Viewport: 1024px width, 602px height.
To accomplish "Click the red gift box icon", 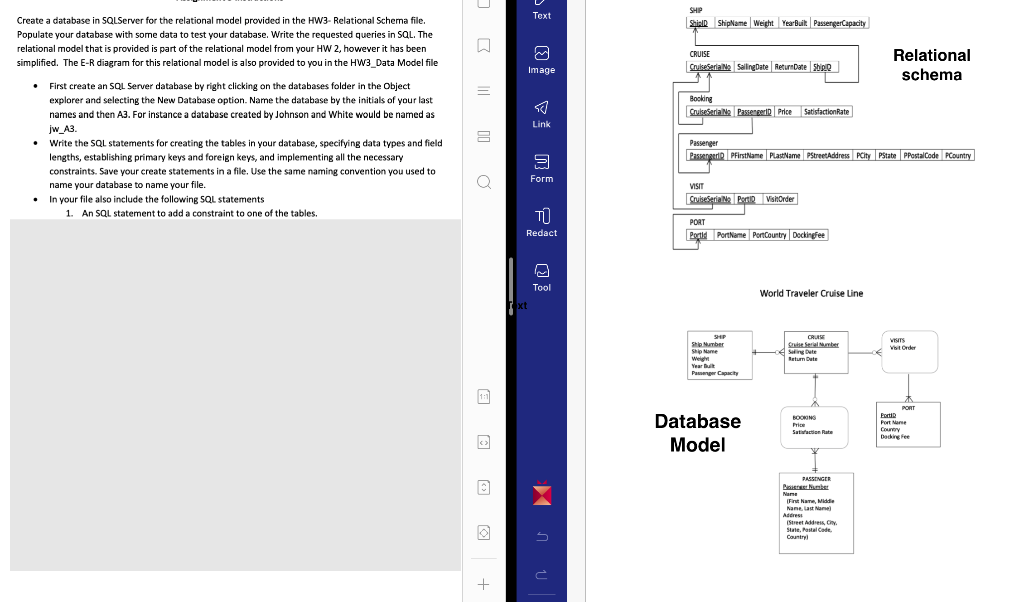I will click(x=542, y=494).
